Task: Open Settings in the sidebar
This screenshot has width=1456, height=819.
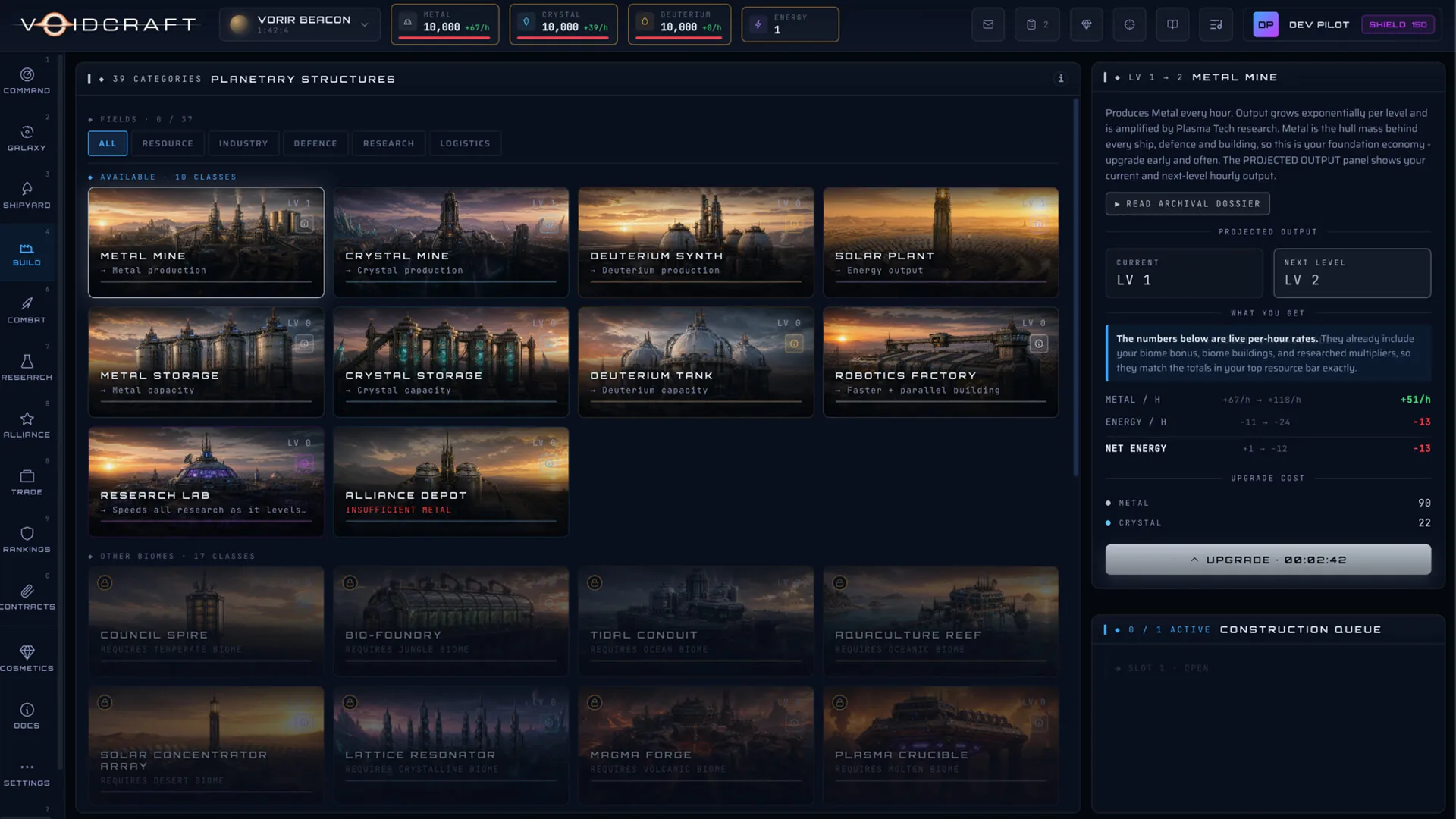Action: pos(27,773)
